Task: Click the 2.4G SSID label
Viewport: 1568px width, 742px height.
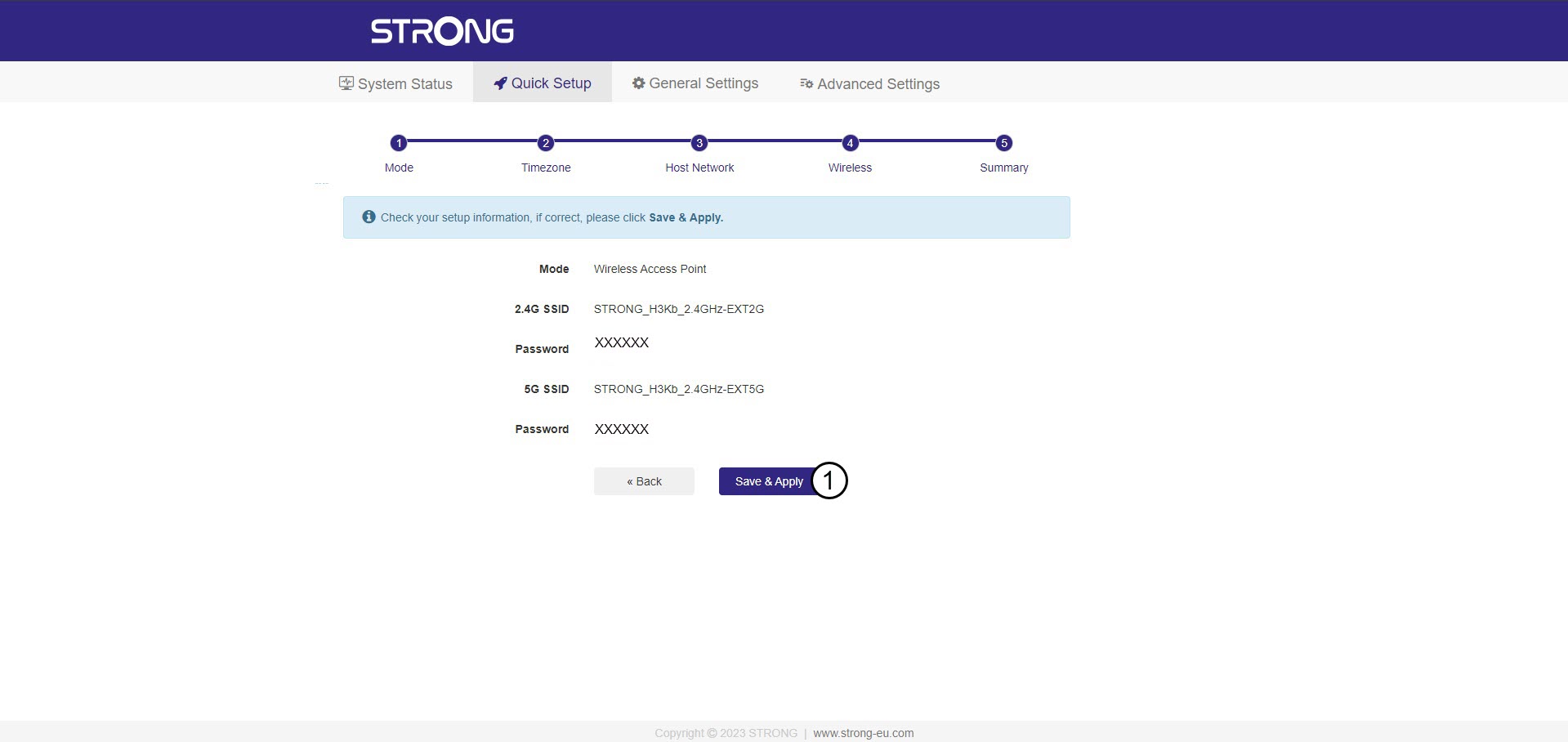Action: (x=542, y=309)
